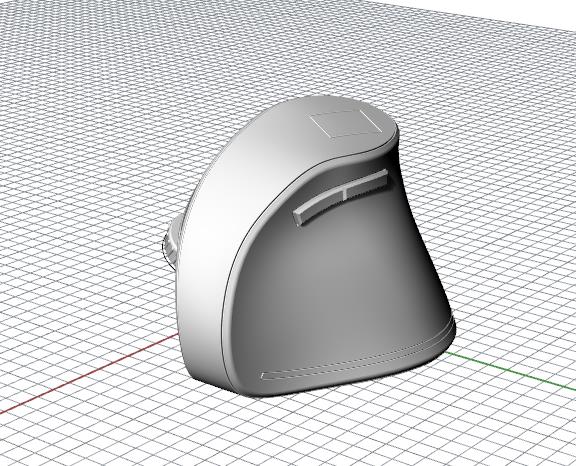Select the square outline on the mouse top
This screenshot has height=466, width=576.
(x=345, y=124)
